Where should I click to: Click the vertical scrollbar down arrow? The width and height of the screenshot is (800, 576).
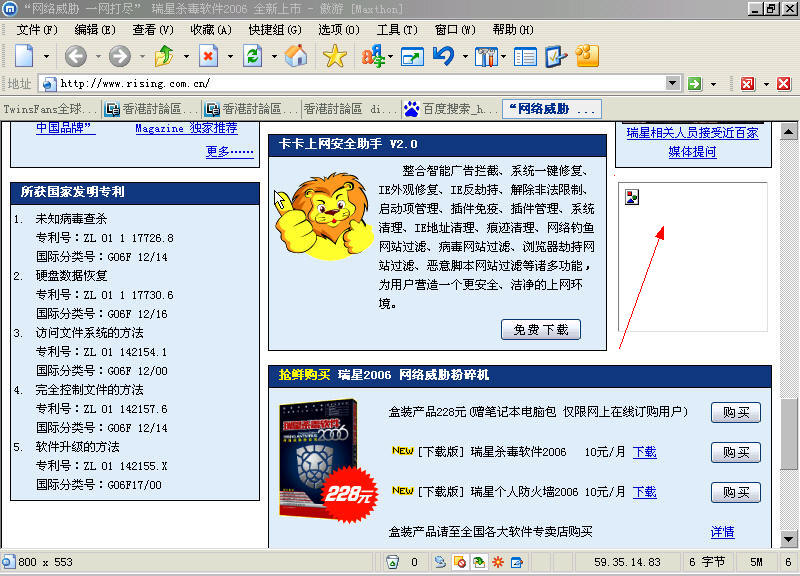tap(789, 539)
